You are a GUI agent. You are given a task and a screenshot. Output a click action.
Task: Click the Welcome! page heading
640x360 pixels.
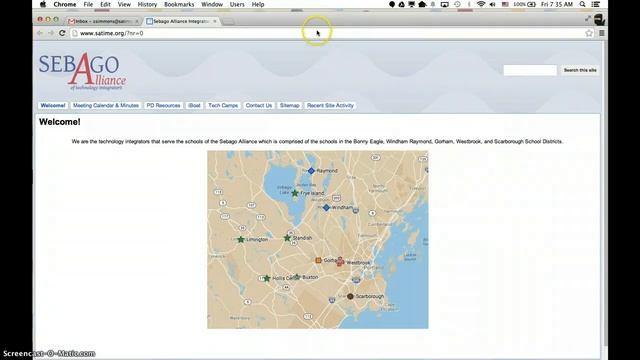click(x=60, y=122)
